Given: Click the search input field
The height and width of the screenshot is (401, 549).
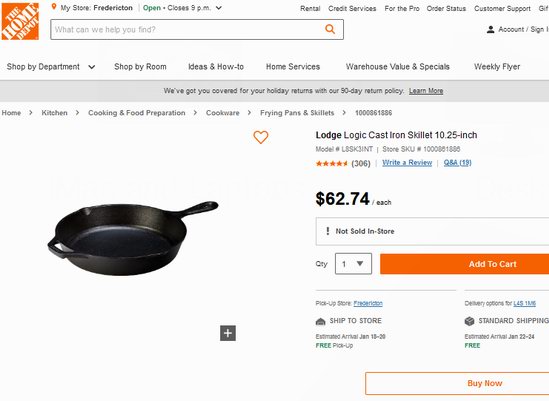Looking at the screenshot, I should point(187,29).
